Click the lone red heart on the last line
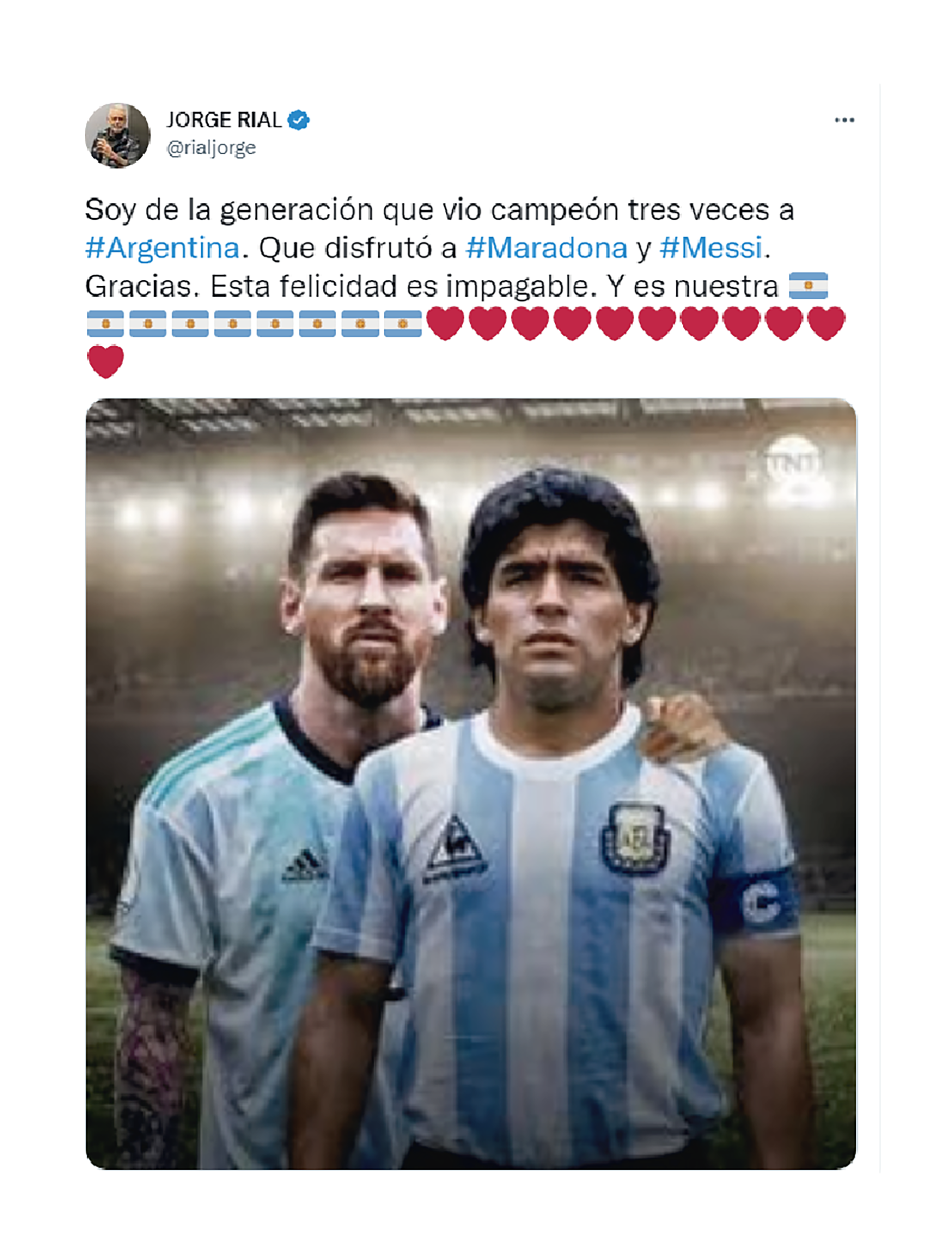This screenshot has width=952, height=1257. (106, 362)
